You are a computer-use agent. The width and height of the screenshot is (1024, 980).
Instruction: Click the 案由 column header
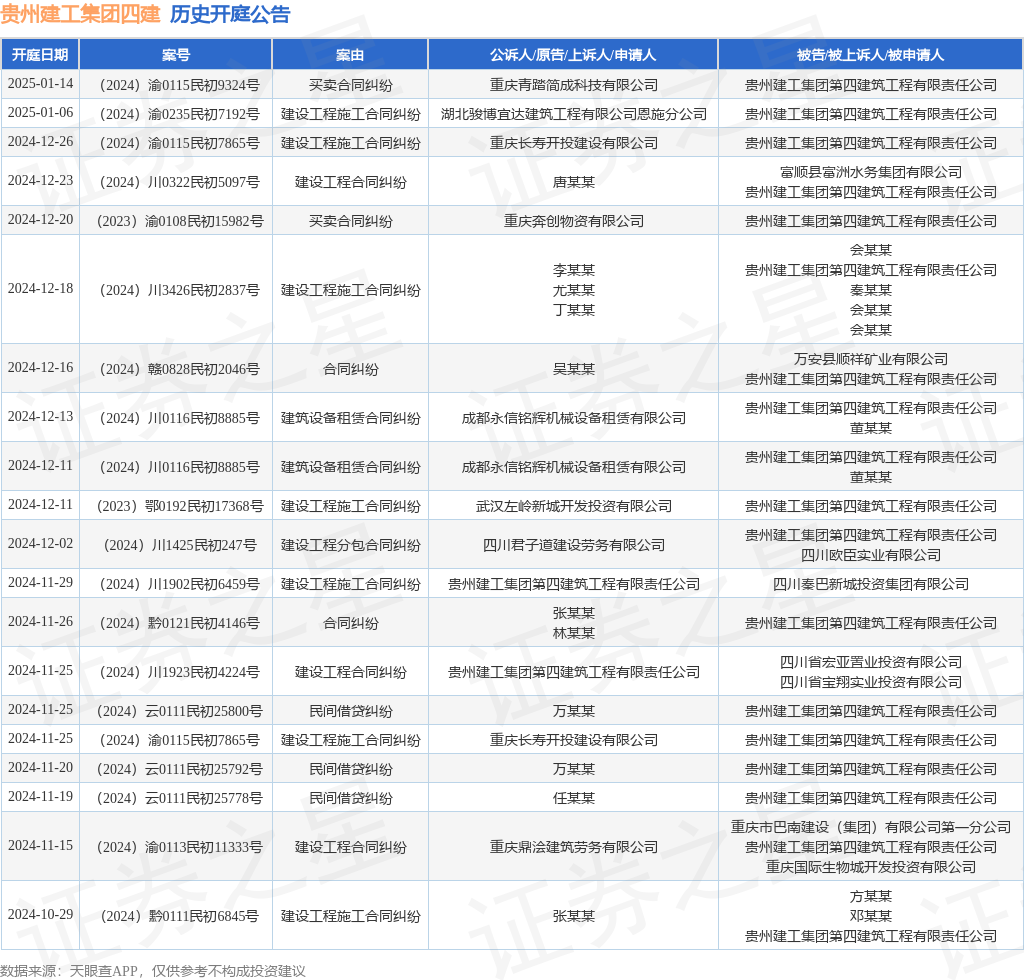click(350, 55)
